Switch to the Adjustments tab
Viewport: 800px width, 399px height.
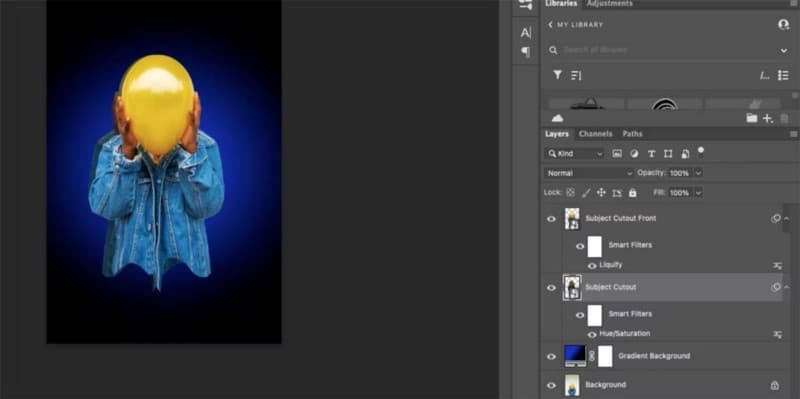609,4
